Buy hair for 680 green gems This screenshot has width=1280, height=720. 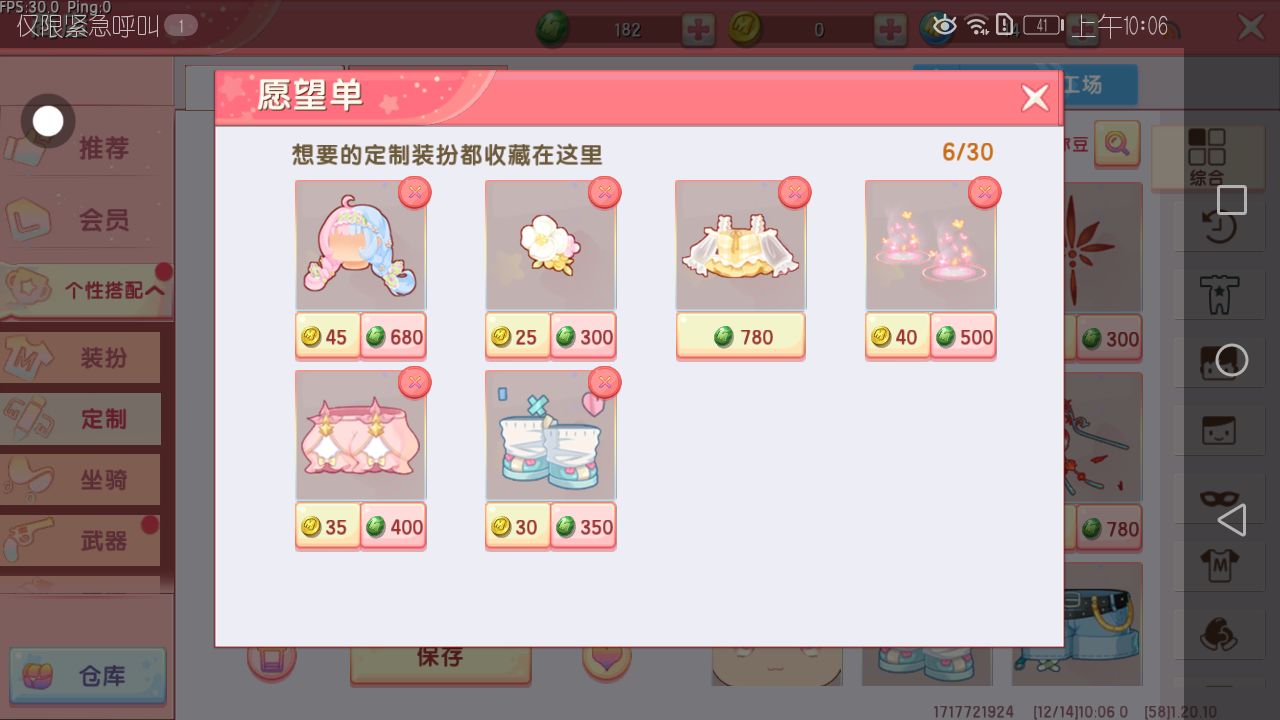click(x=393, y=337)
